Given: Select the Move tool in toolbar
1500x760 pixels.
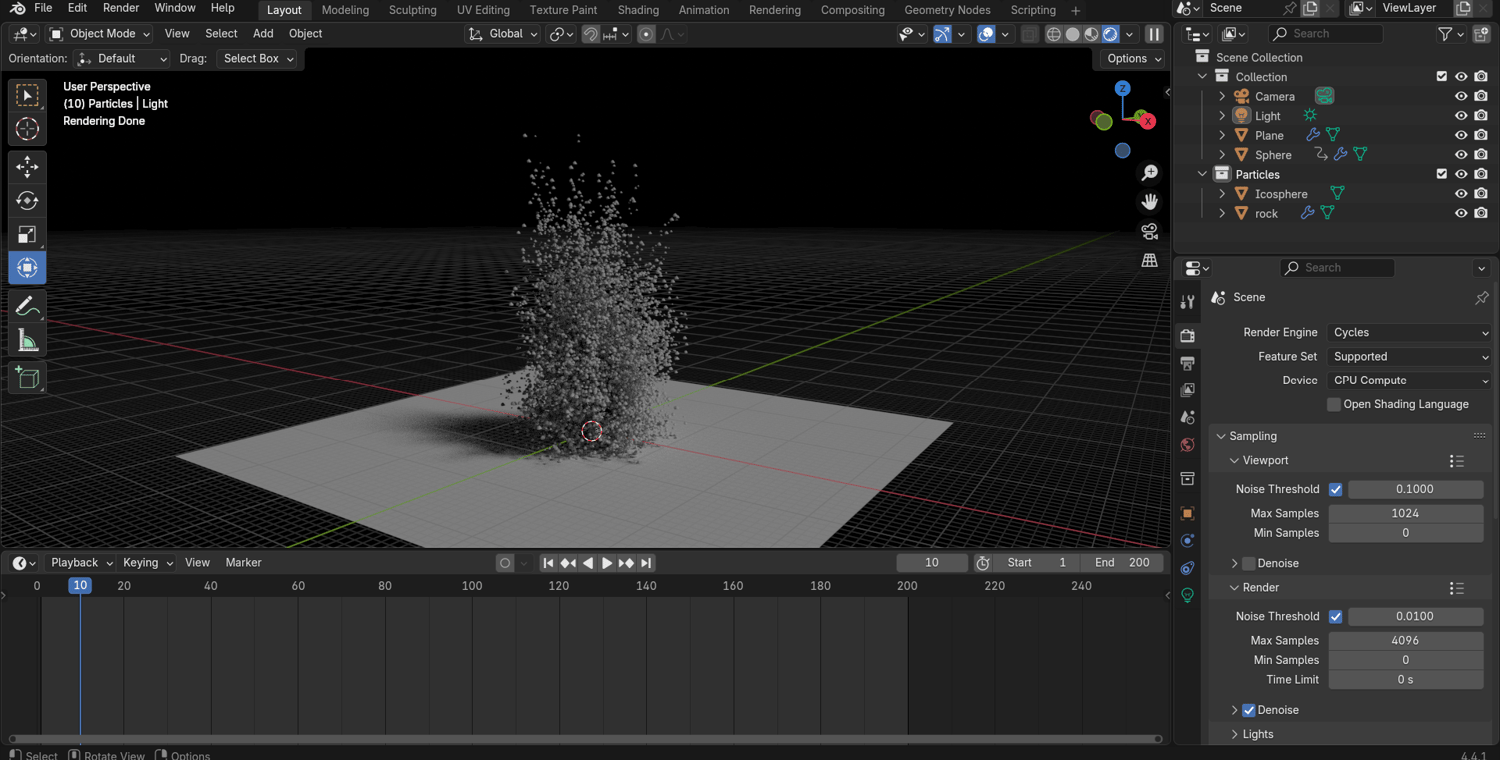Looking at the screenshot, I should [27, 166].
